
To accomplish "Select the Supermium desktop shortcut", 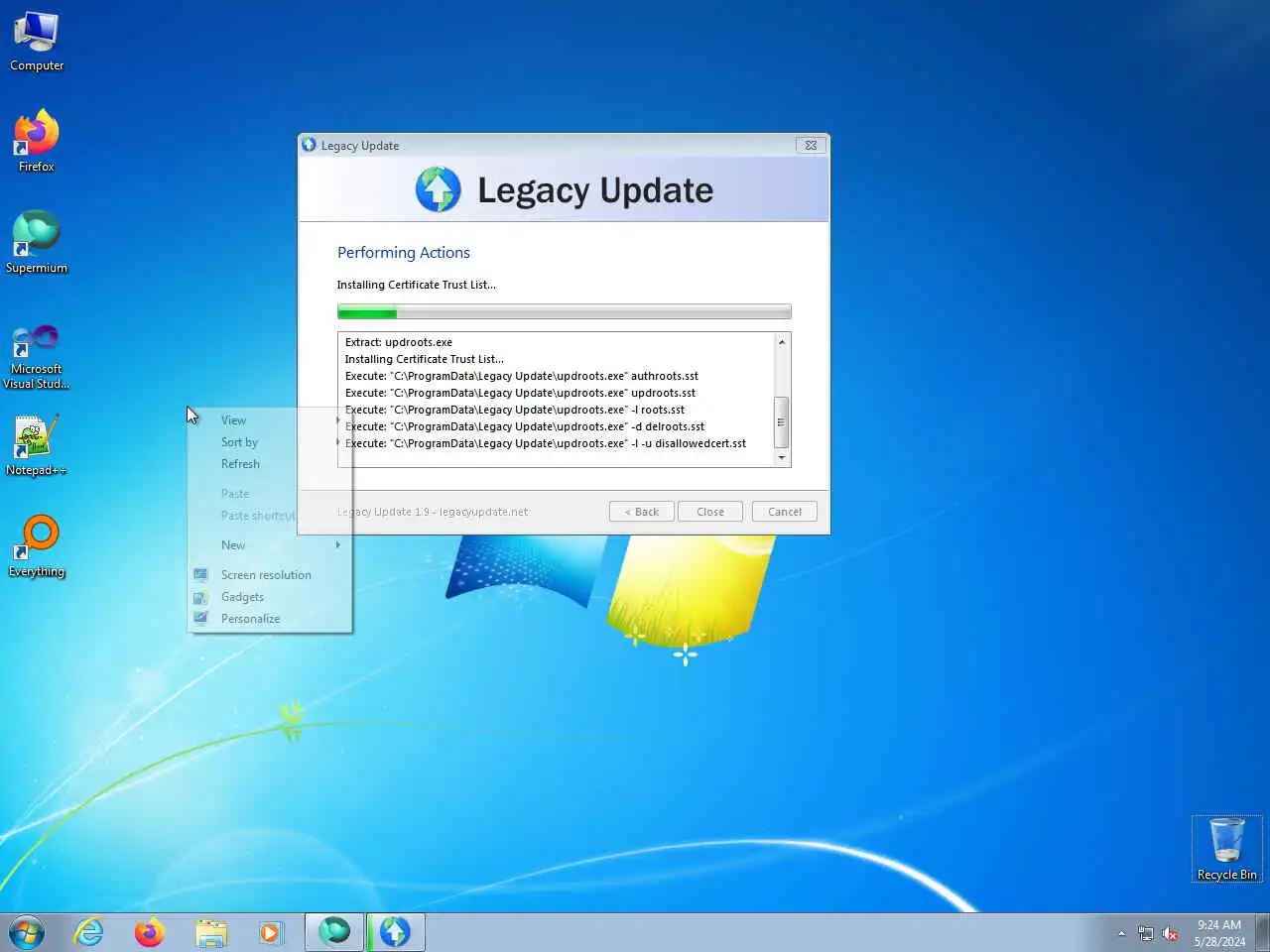I will pyautogui.click(x=37, y=243).
